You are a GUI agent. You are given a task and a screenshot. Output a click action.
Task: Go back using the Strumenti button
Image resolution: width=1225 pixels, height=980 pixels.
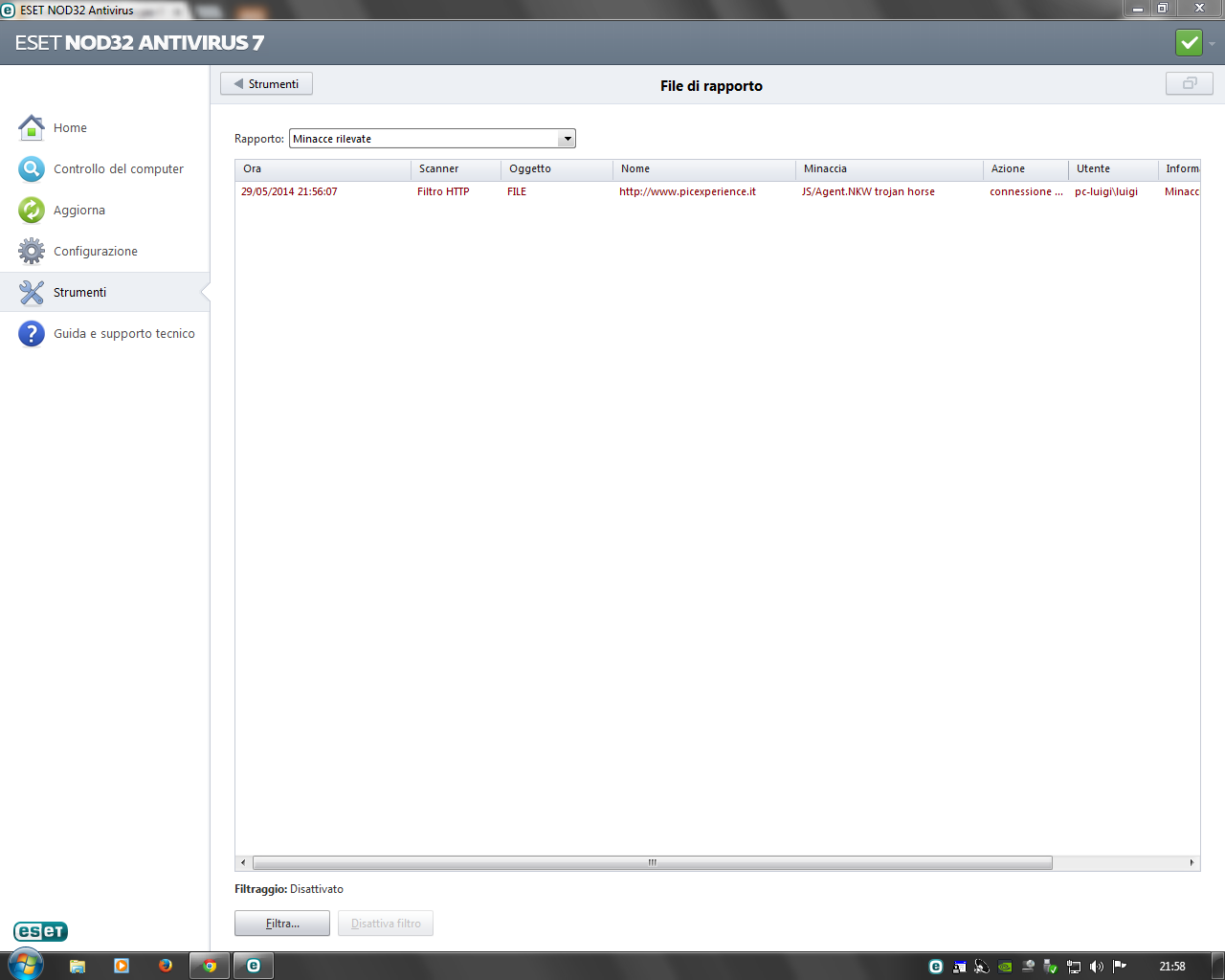tap(266, 84)
